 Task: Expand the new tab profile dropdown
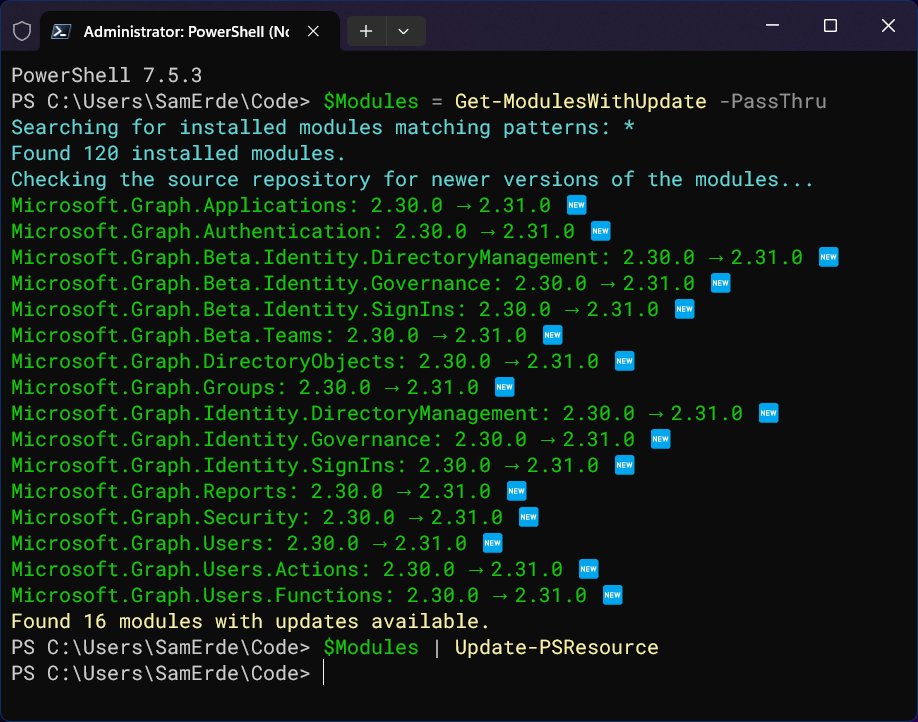pos(403,31)
